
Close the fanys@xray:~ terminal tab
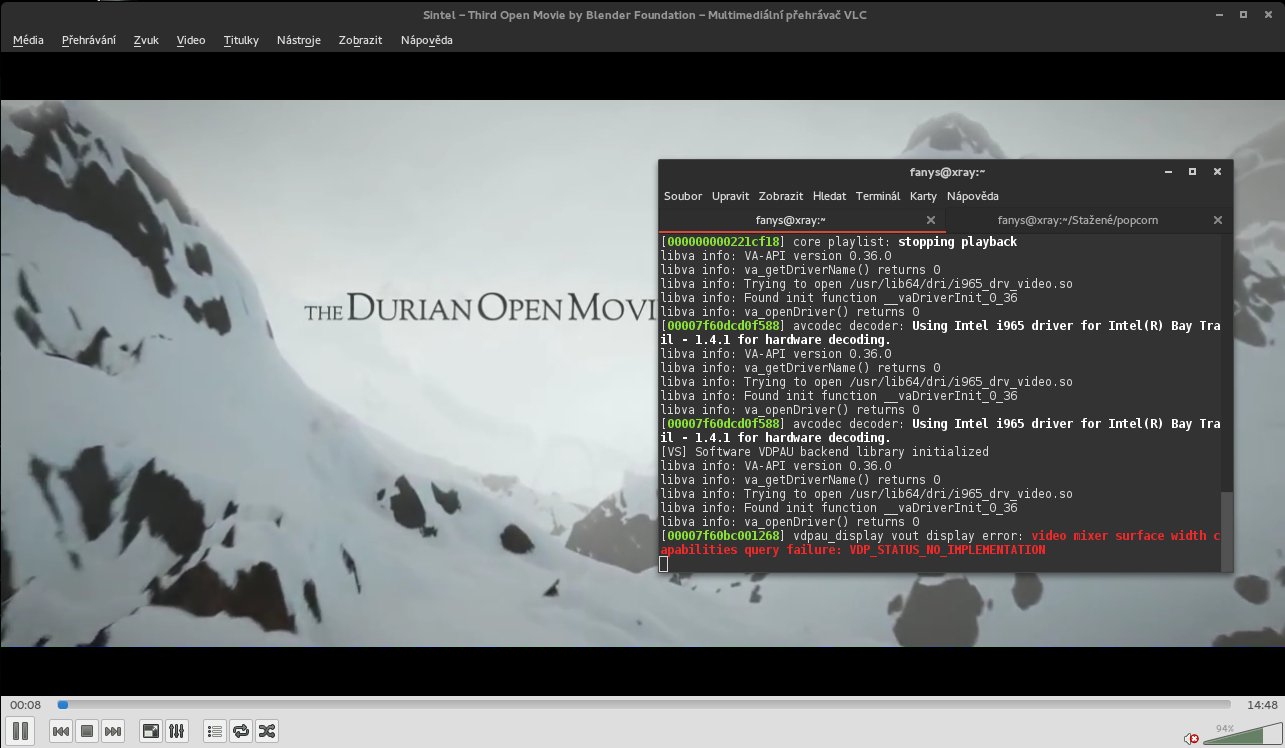pos(931,220)
